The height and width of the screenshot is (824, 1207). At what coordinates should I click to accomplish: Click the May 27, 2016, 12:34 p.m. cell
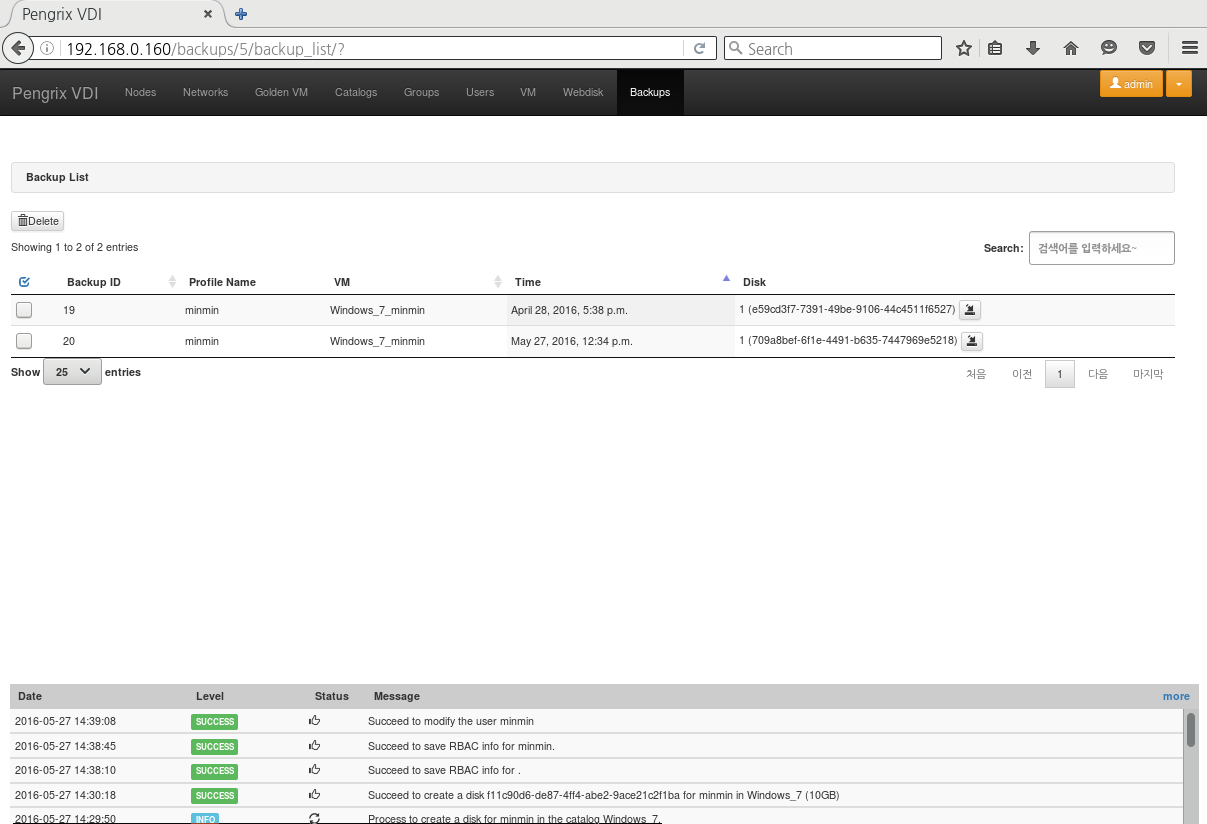(x=621, y=341)
